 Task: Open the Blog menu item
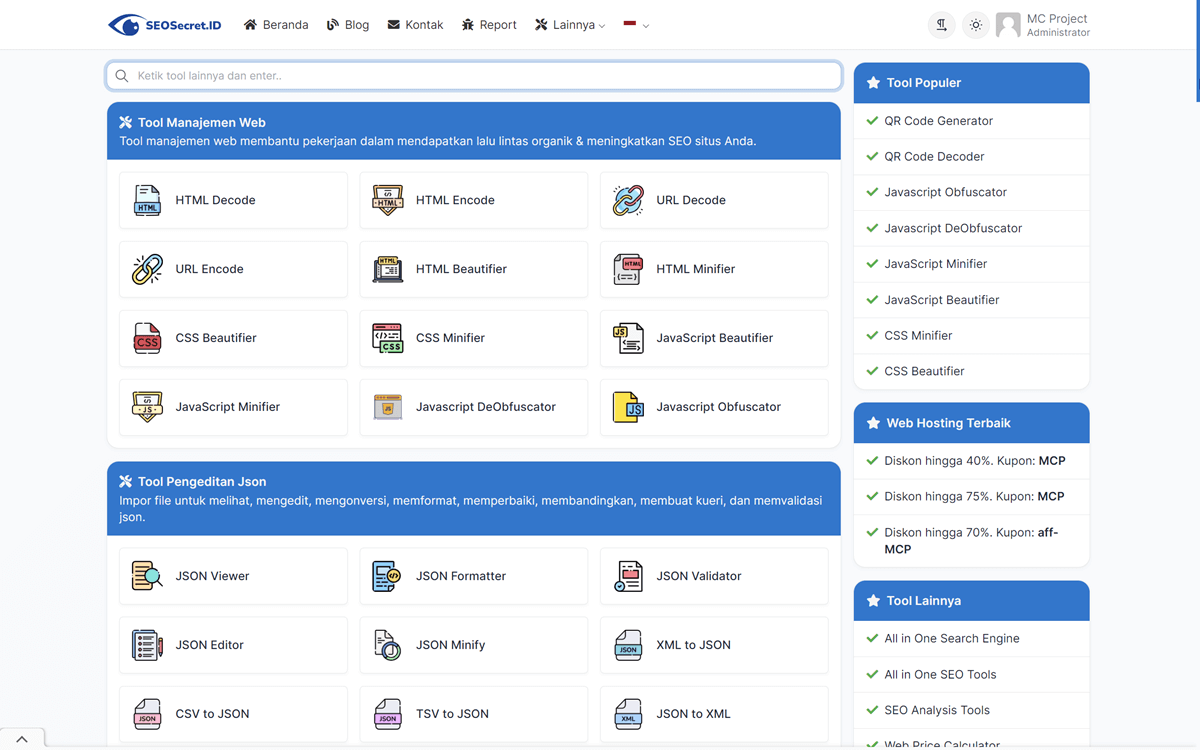(348, 24)
